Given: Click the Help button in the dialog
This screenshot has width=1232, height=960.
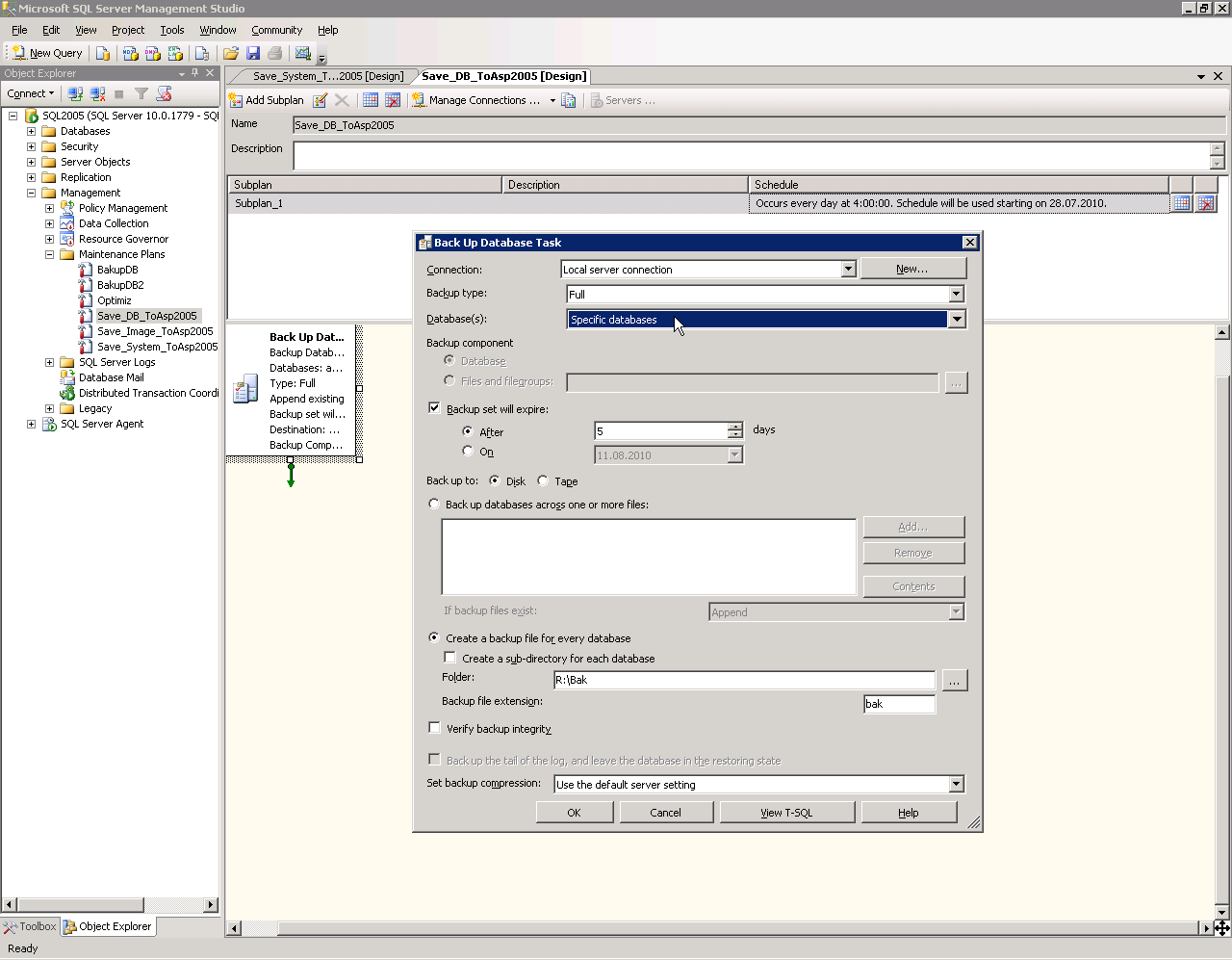Looking at the screenshot, I should point(909,813).
